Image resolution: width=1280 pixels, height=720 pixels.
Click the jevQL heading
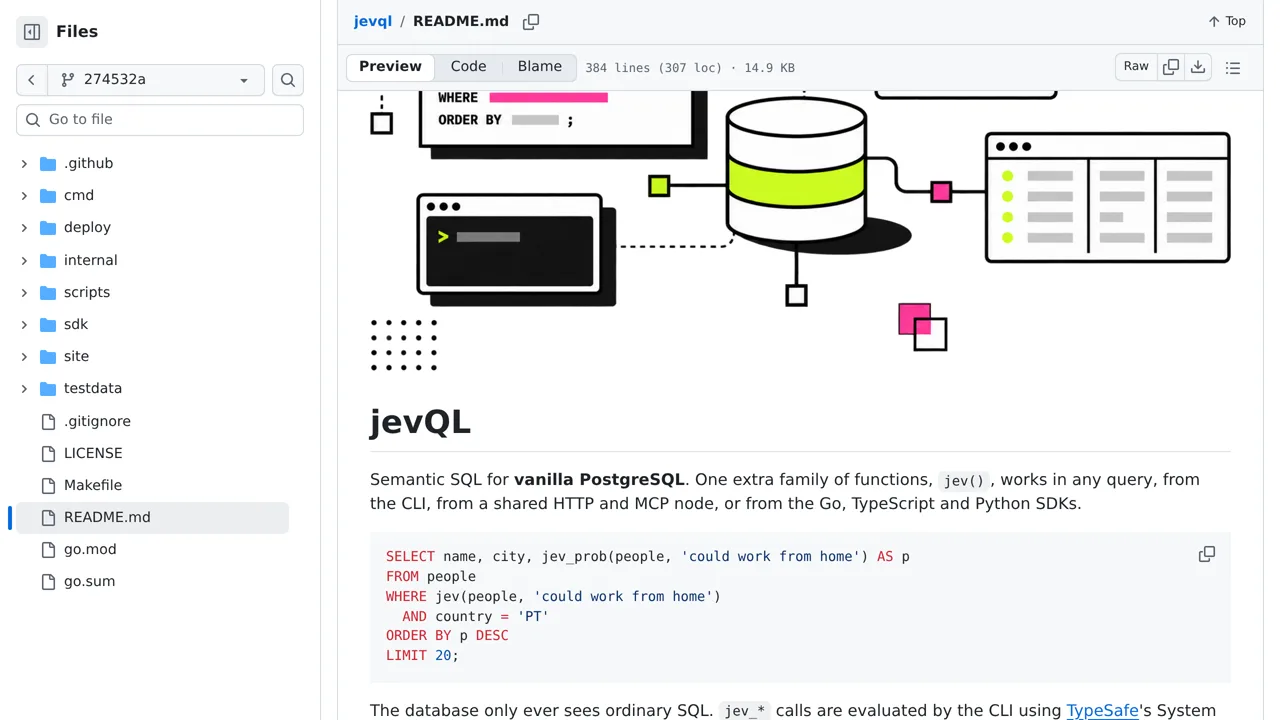420,422
